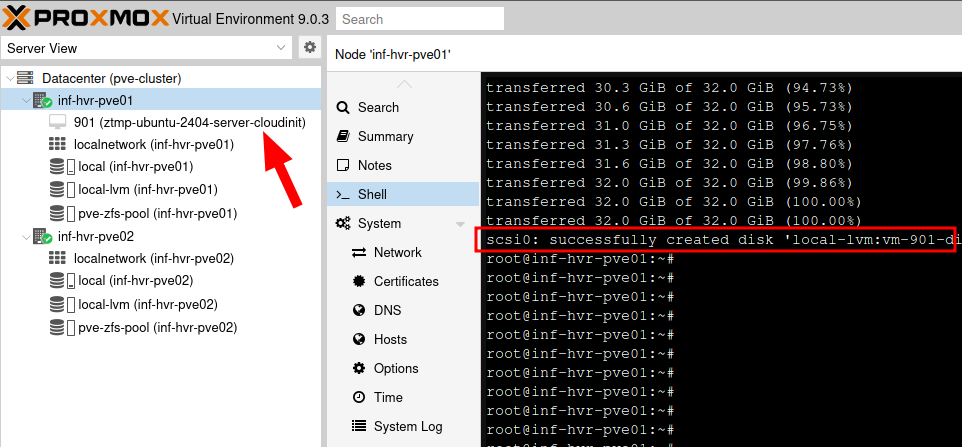This screenshot has height=447, width=962.
Task: Click the pve-zfs-pool storage icon under pve01
Action: (x=61, y=213)
